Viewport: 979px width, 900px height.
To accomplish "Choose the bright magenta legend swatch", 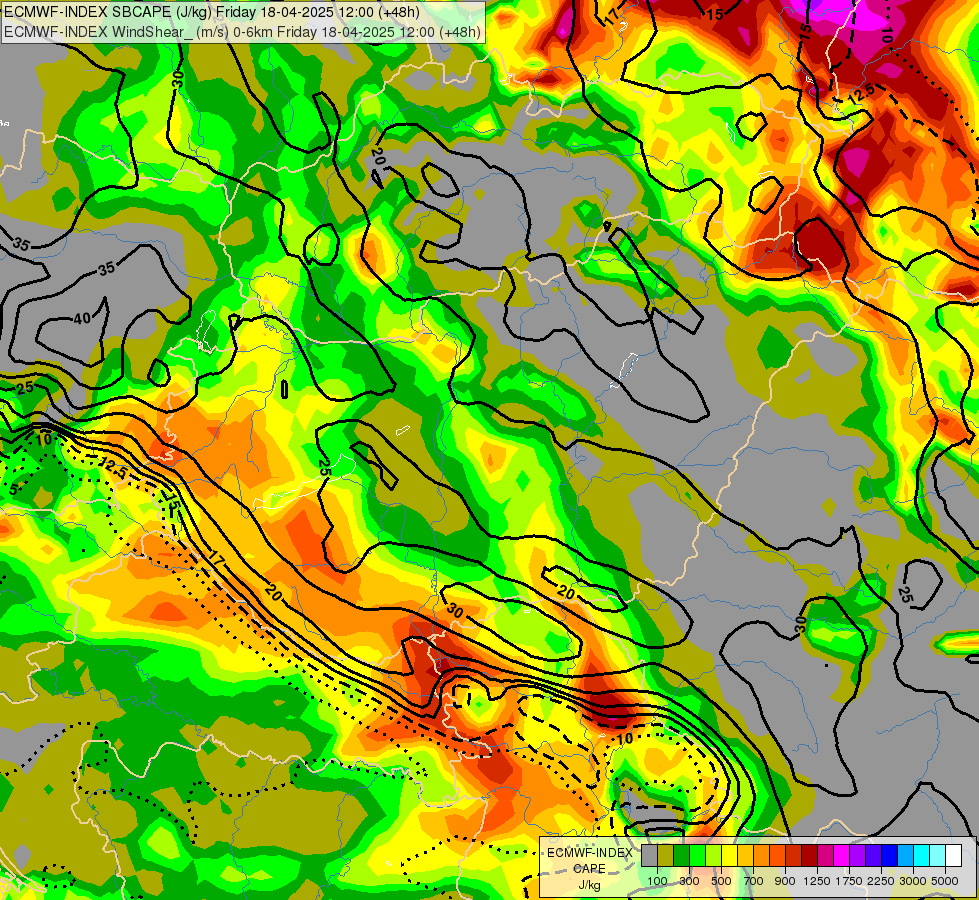I will (842, 856).
